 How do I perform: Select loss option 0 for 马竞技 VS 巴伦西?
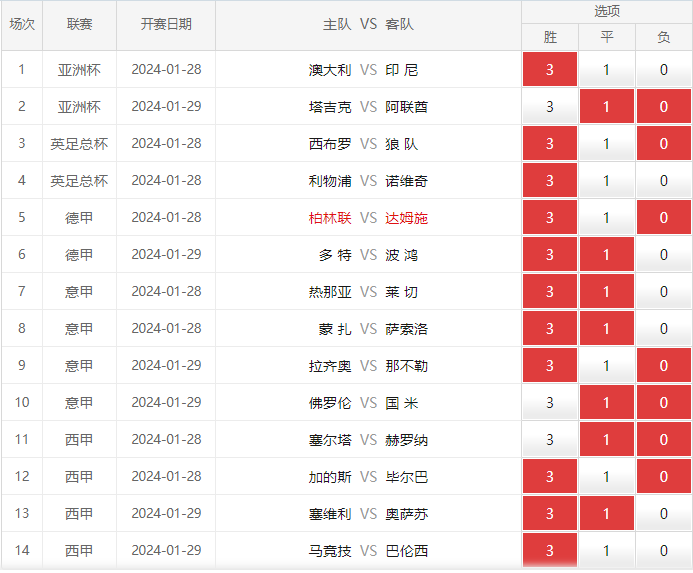tap(663, 550)
